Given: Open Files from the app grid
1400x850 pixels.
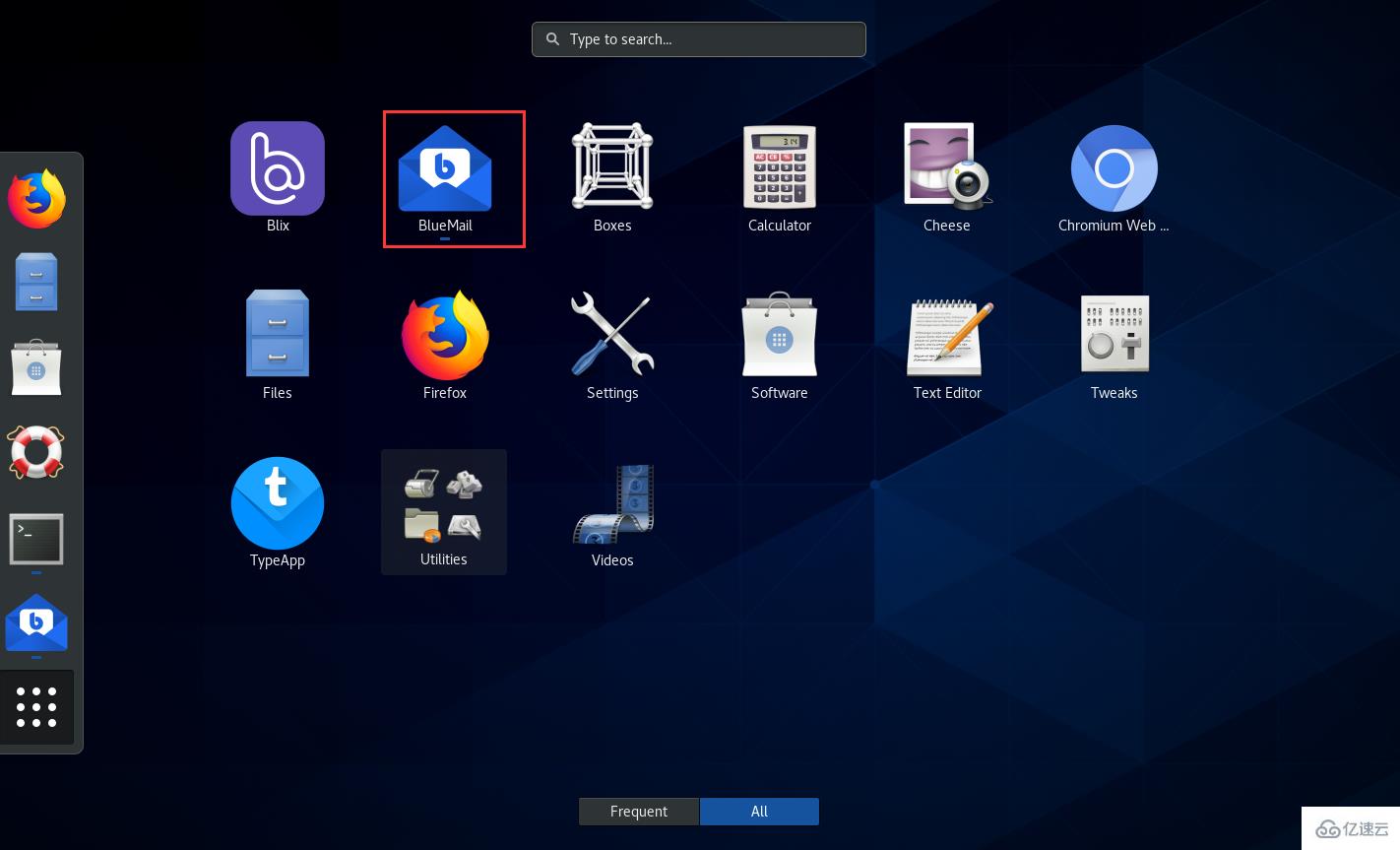Looking at the screenshot, I should pos(278,333).
